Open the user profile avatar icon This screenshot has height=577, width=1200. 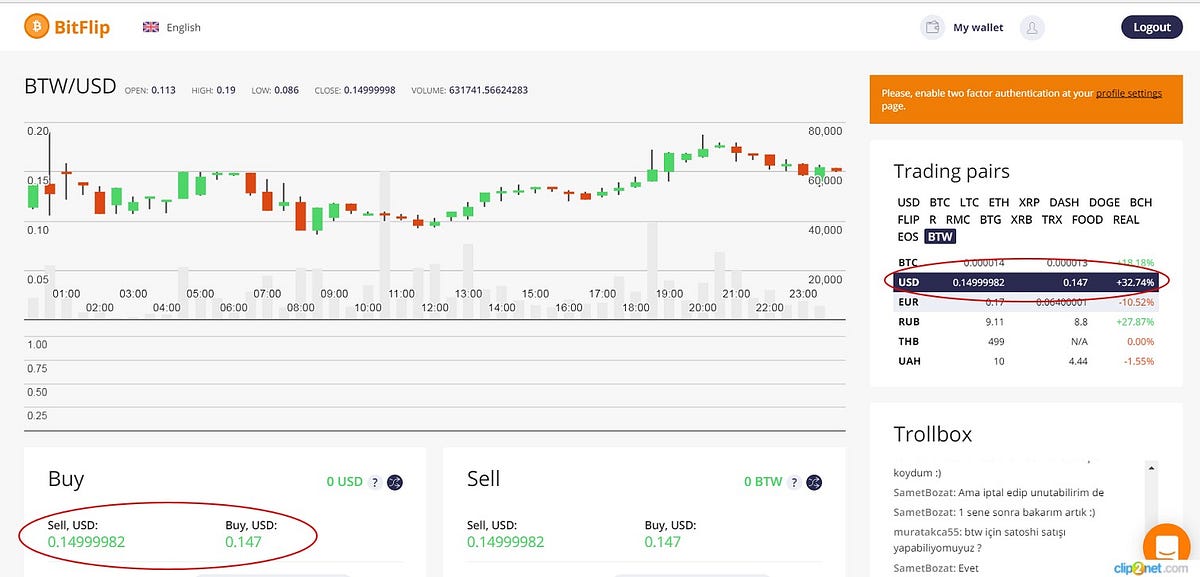click(1033, 27)
